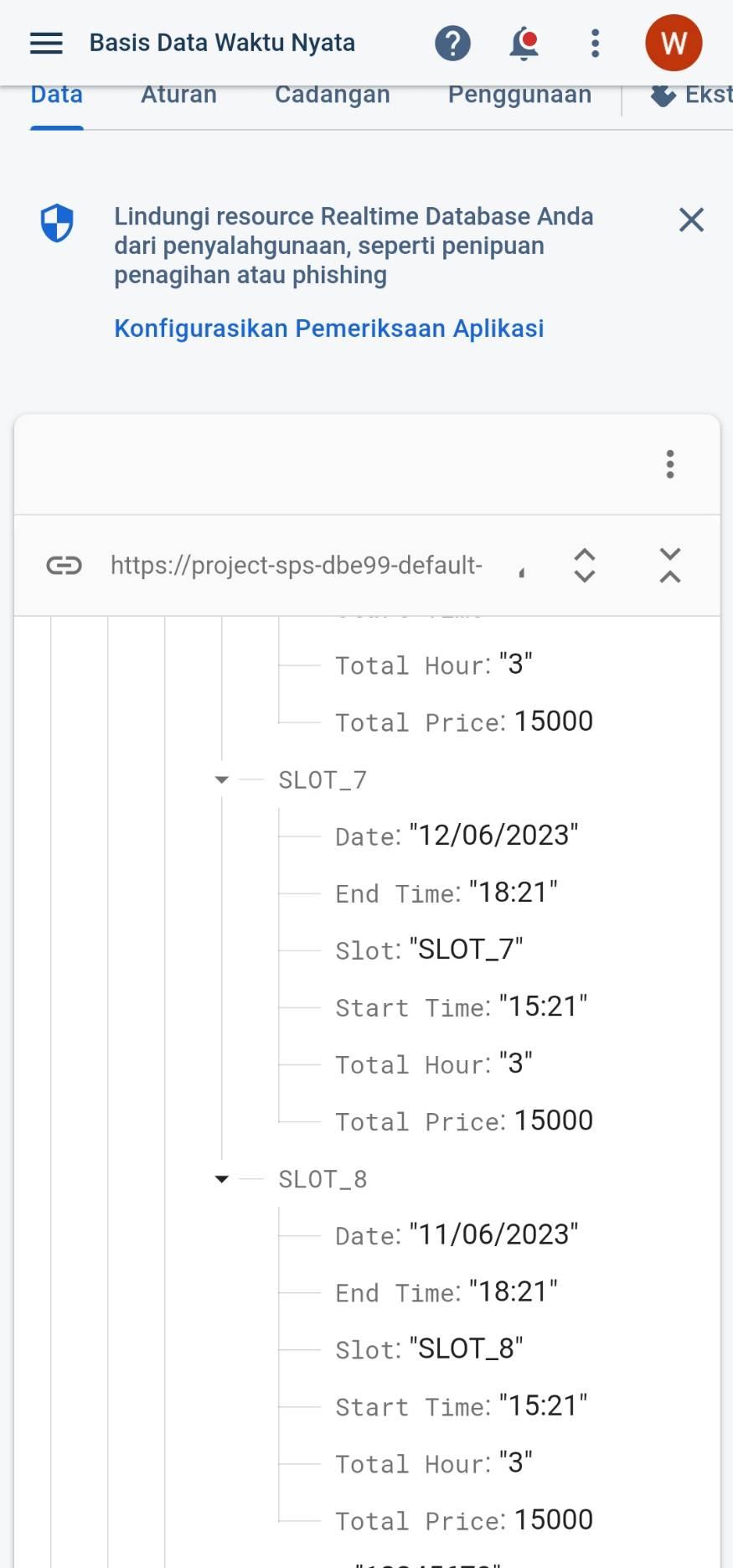The image size is (733, 1568).
Task: Open the Penggunaan tab
Action: [x=519, y=96]
